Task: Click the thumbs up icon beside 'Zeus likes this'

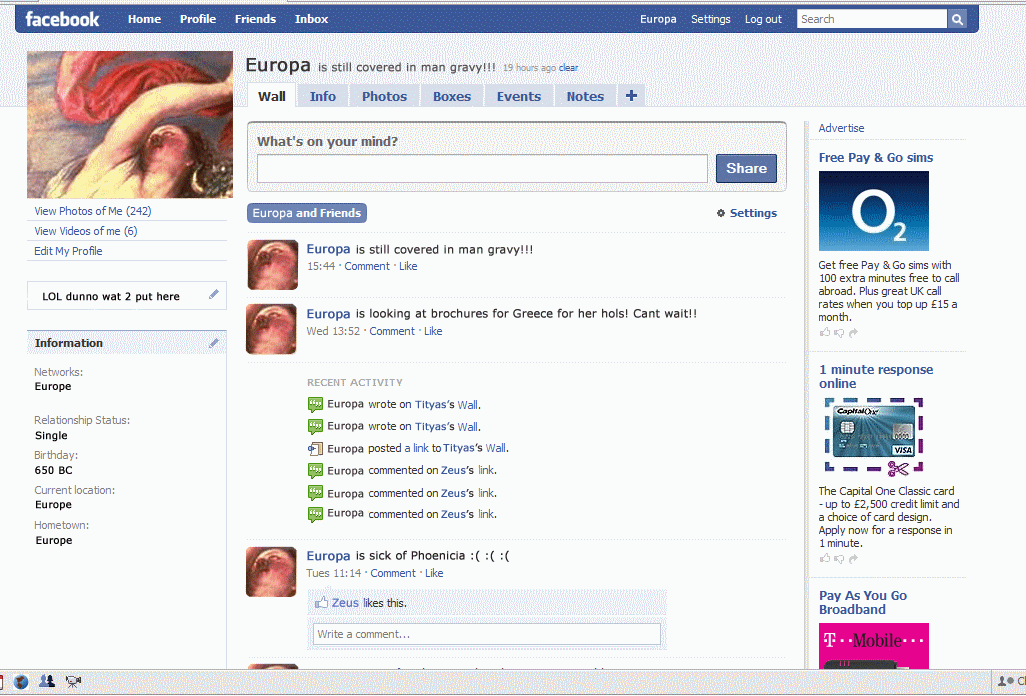Action: 321,602
